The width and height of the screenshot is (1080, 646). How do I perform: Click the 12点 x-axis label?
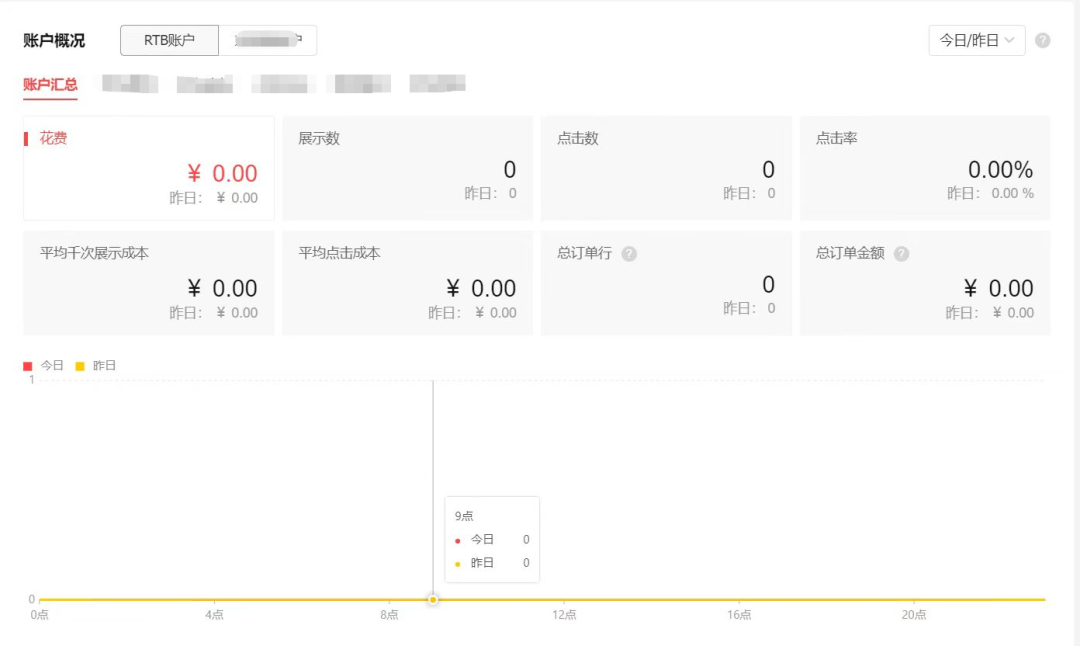(564, 614)
